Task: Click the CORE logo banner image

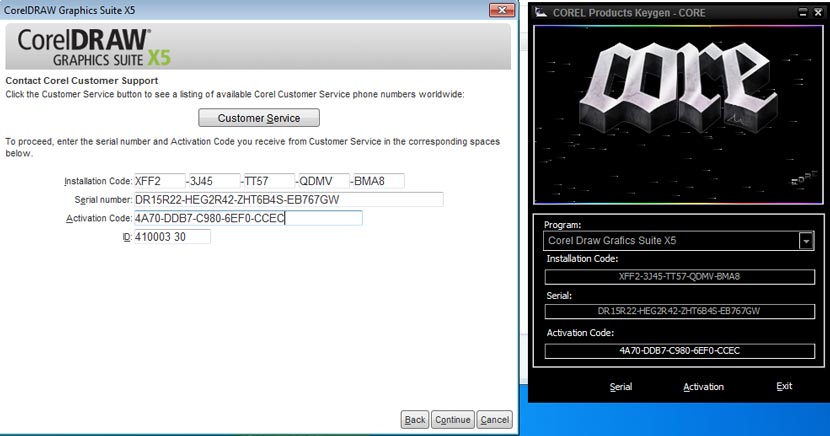Action: [678, 115]
